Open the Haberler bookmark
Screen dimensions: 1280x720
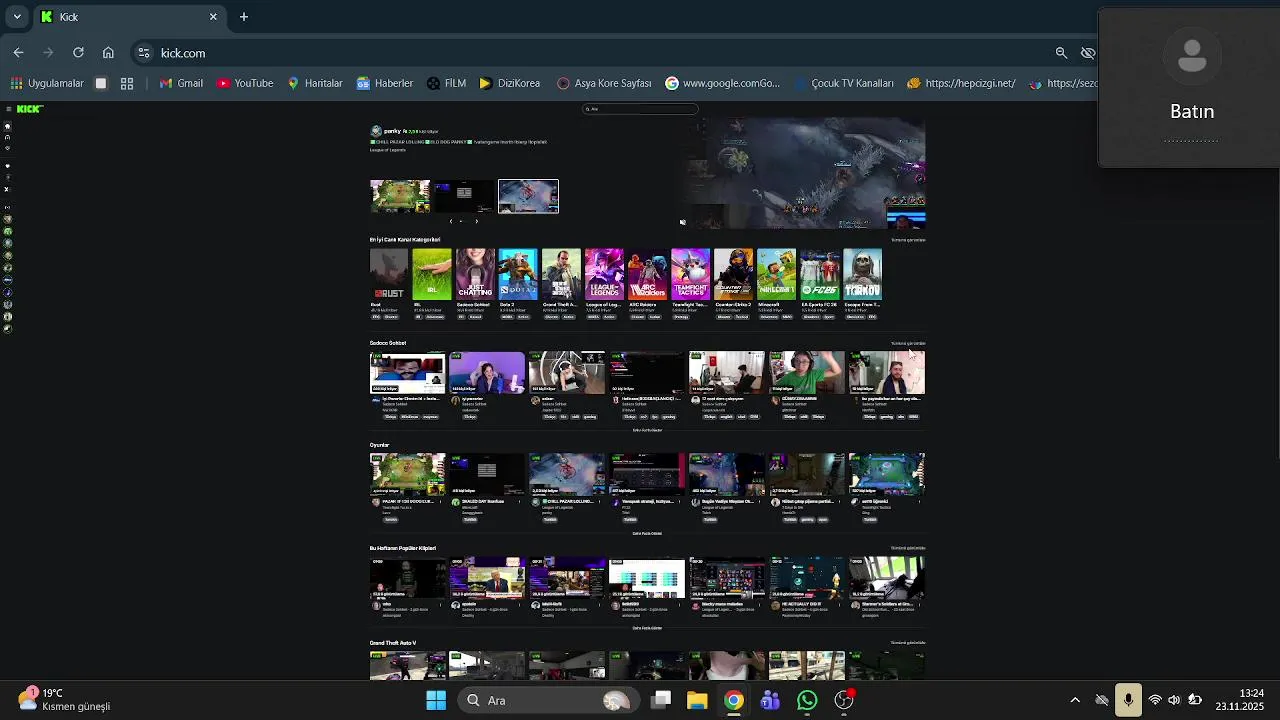point(384,83)
